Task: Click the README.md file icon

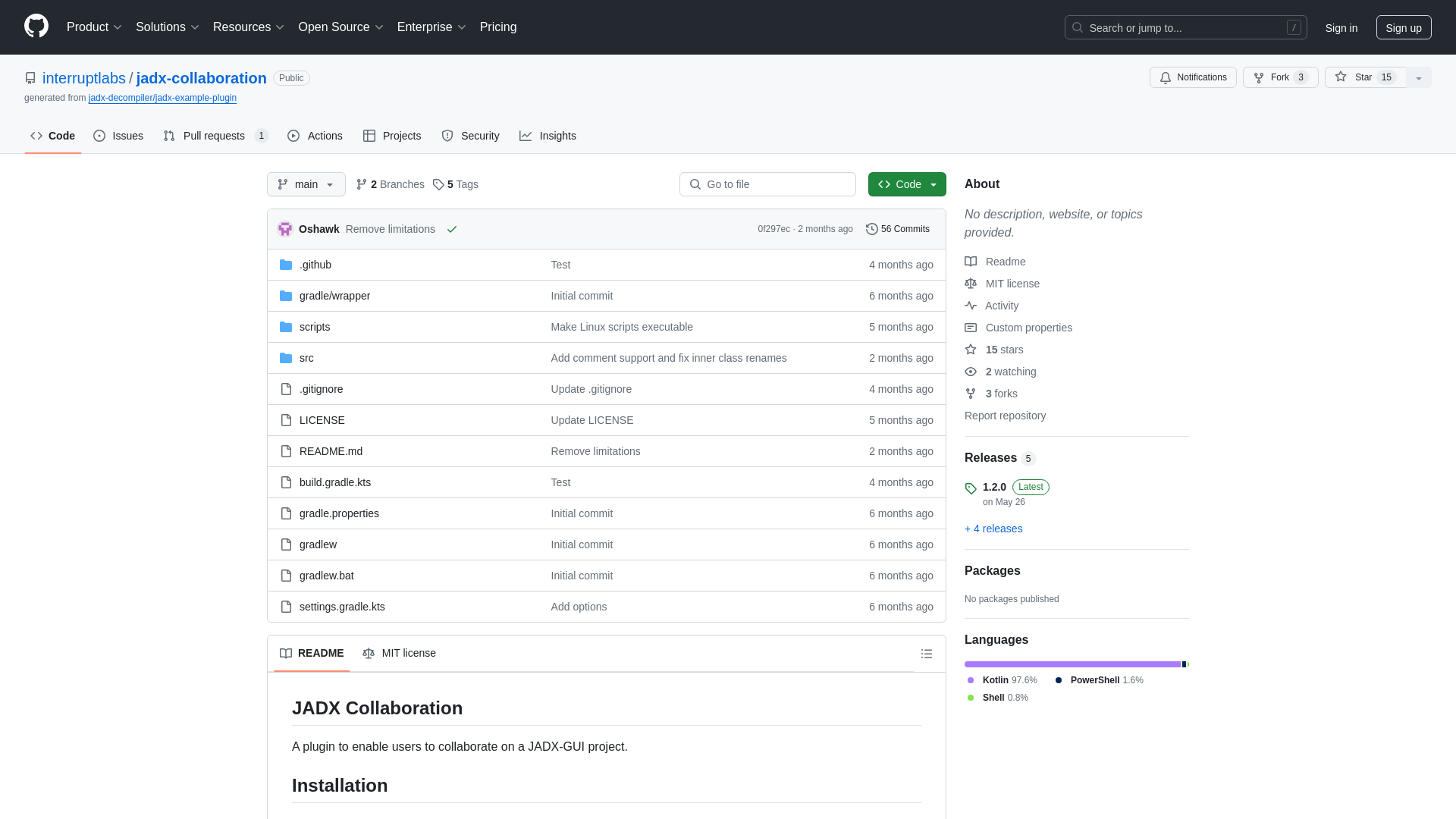Action: pyautogui.click(x=286, y=451)
